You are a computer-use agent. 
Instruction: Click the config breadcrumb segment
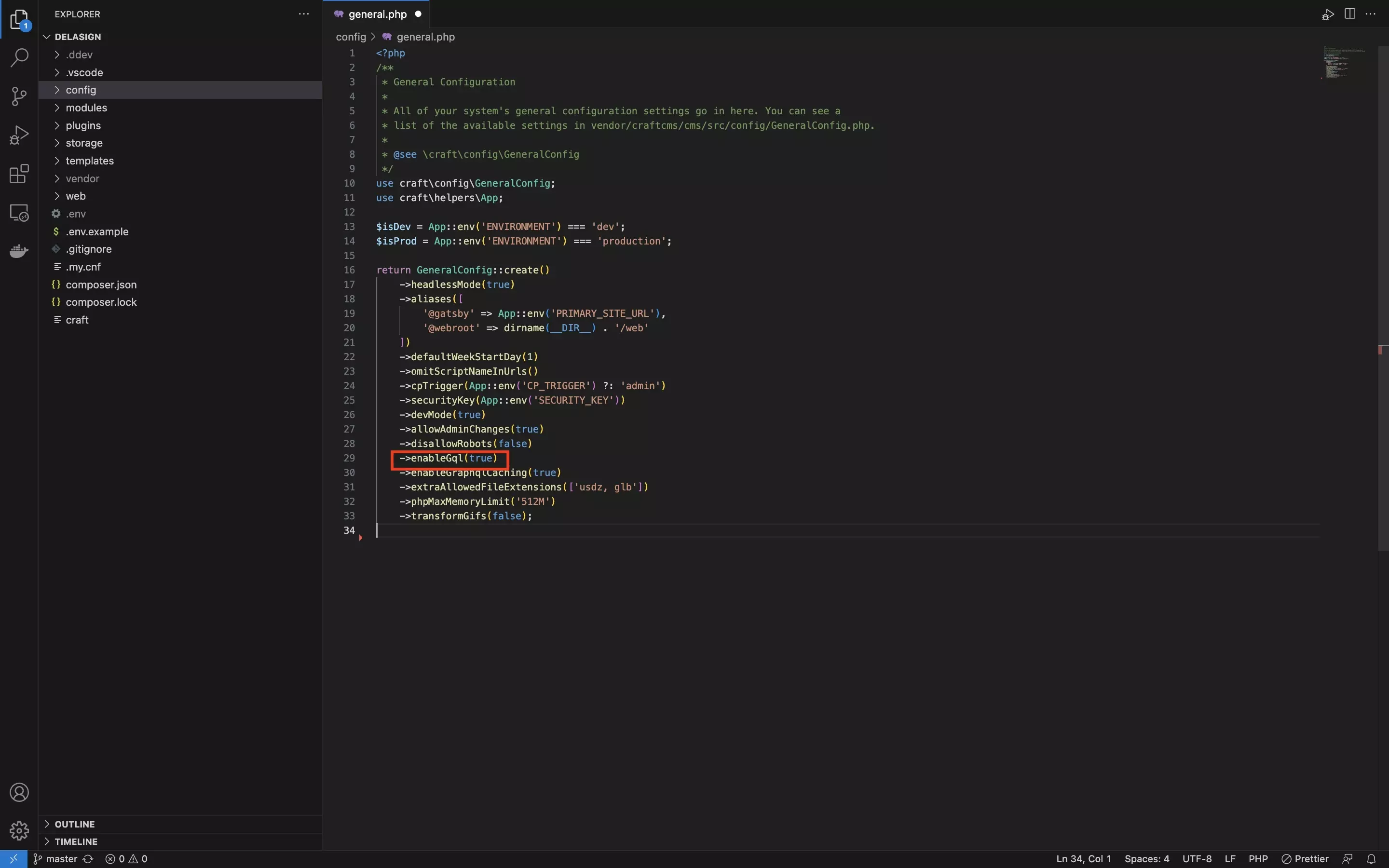point(351,37)
